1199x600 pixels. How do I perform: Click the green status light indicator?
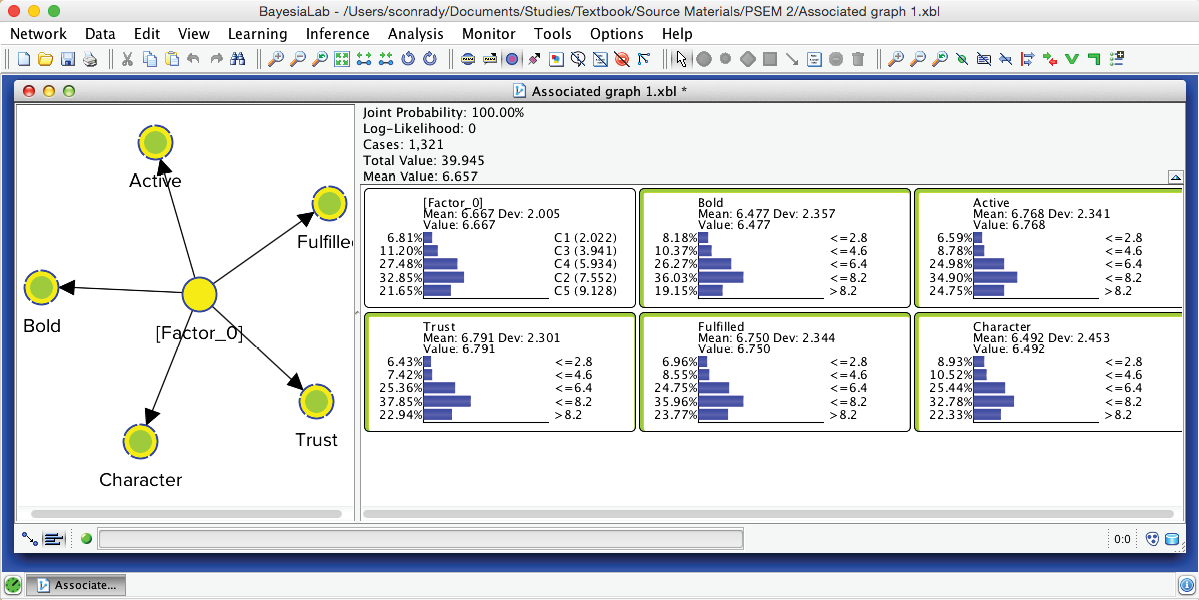(86, 539)
